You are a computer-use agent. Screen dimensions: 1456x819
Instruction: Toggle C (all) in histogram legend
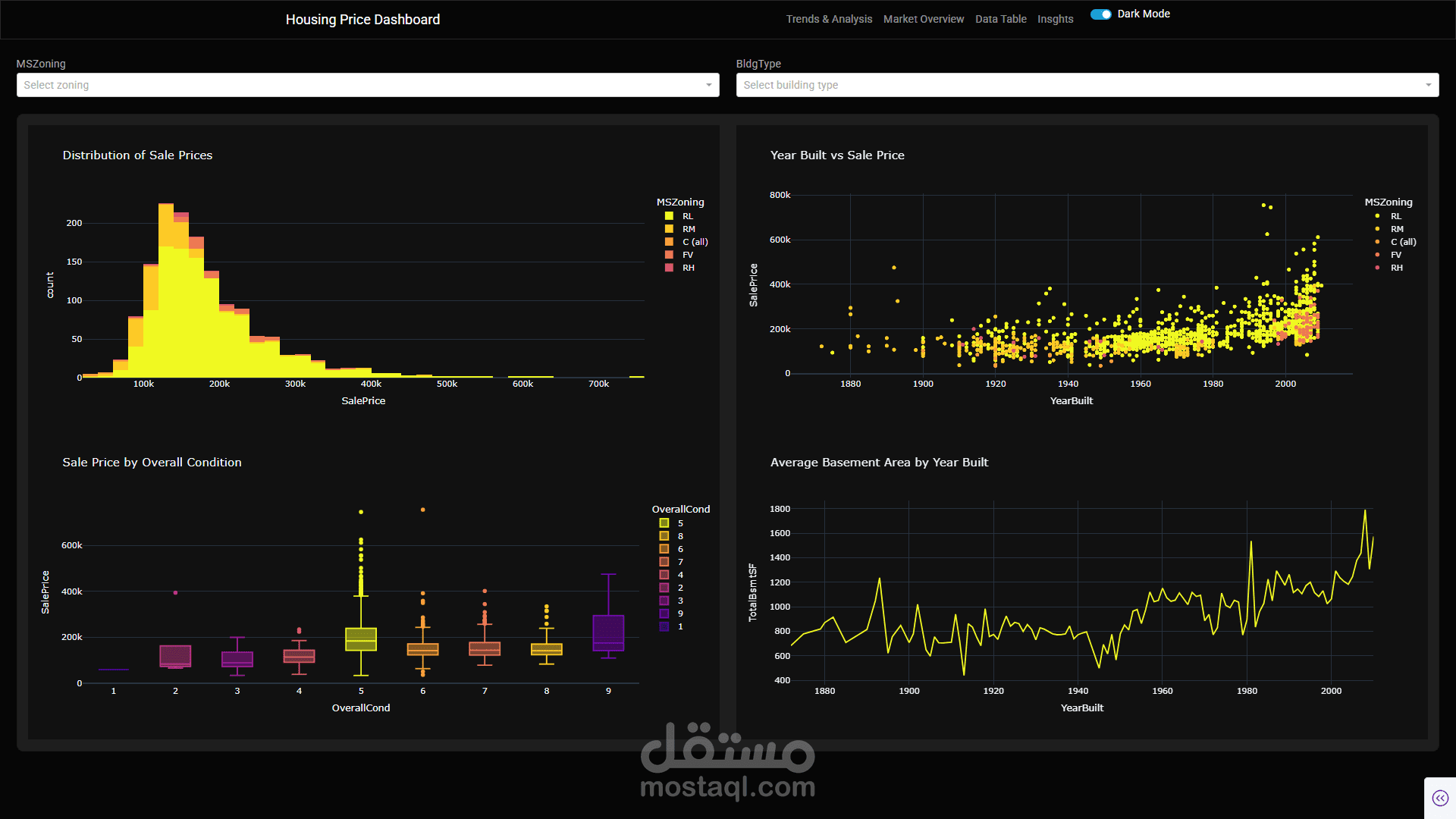point(669,242)
